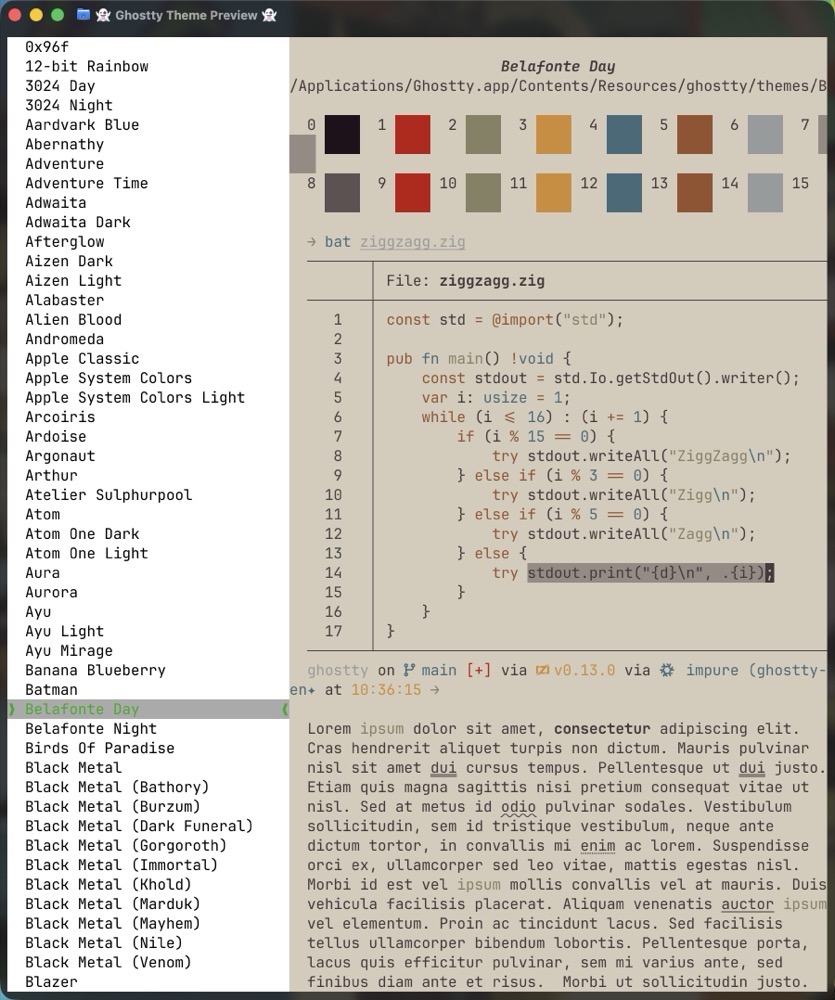Choose the Aardvark Blue theme
The image size is (835, 1000).
click(x=82, y=125)
